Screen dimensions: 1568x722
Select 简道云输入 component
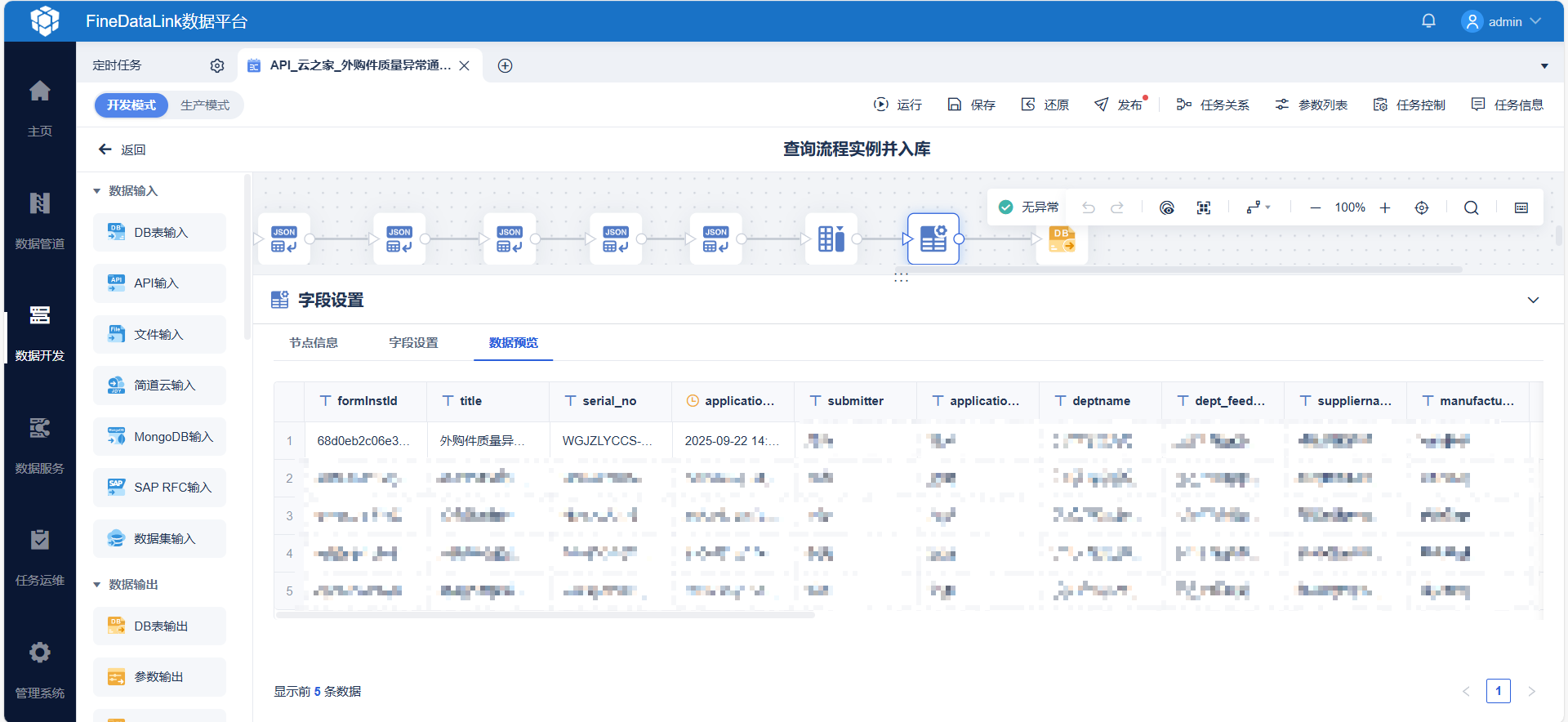click(159, 386)
